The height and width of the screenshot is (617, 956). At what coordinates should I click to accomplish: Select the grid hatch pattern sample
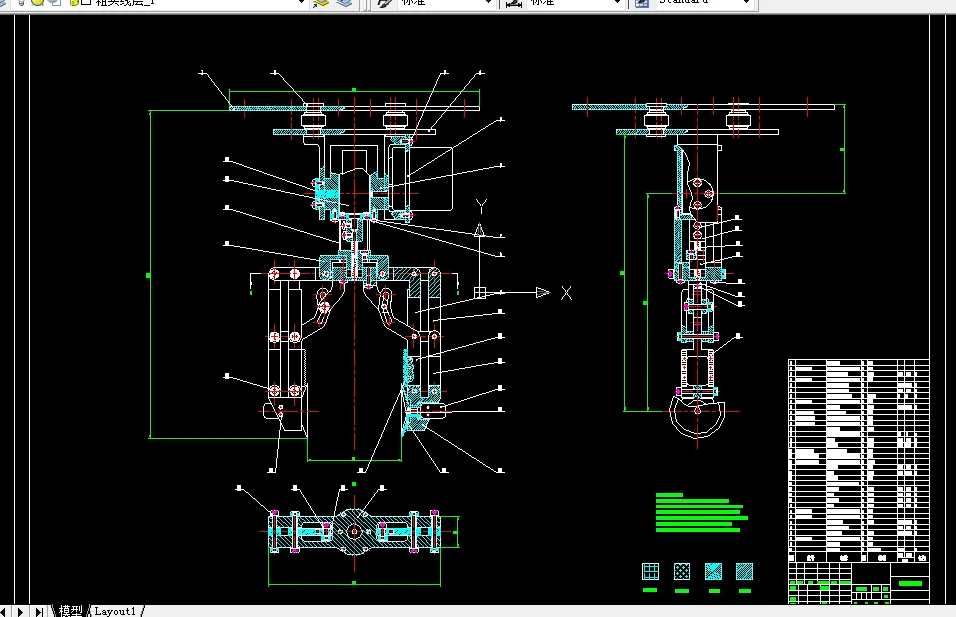tap(651, 571)
